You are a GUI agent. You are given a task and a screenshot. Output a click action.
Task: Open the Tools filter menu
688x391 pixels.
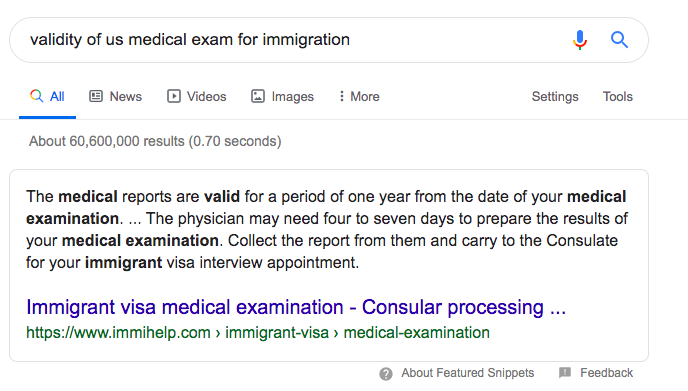[x=617, y=97]
